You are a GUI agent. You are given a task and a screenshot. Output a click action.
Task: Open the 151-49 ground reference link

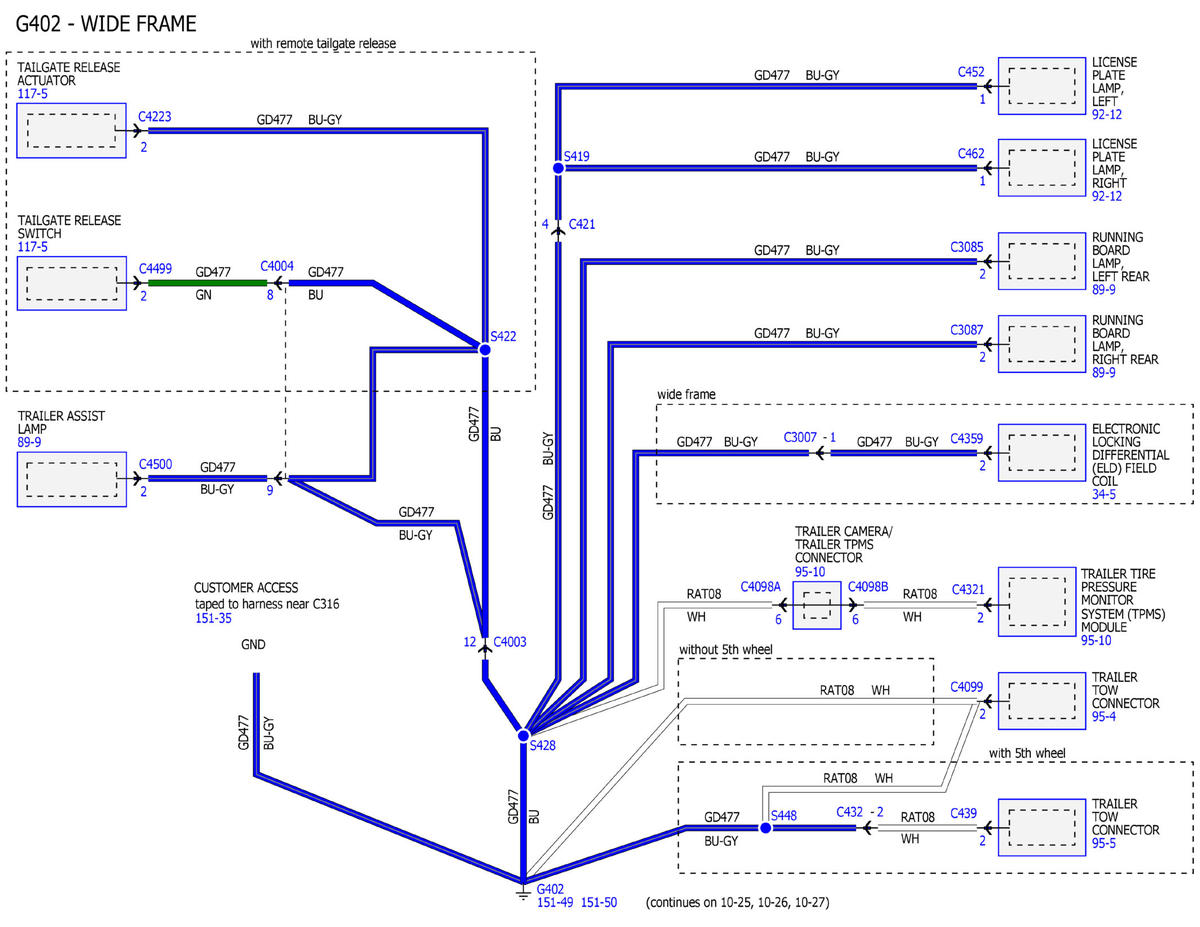point(555,902)
